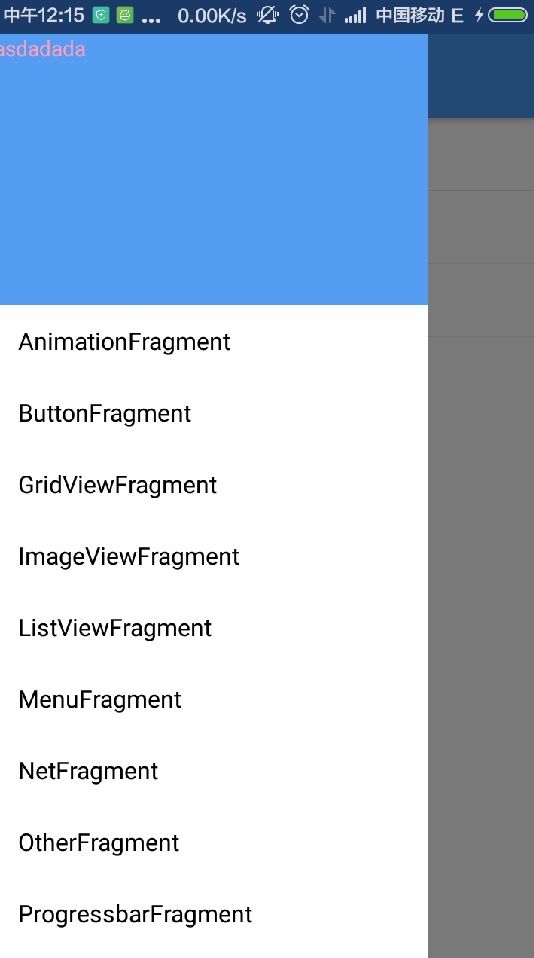Tap the cellular signal bars icon
This screenshot has height=958, width=534.
[x=356, y=15]
